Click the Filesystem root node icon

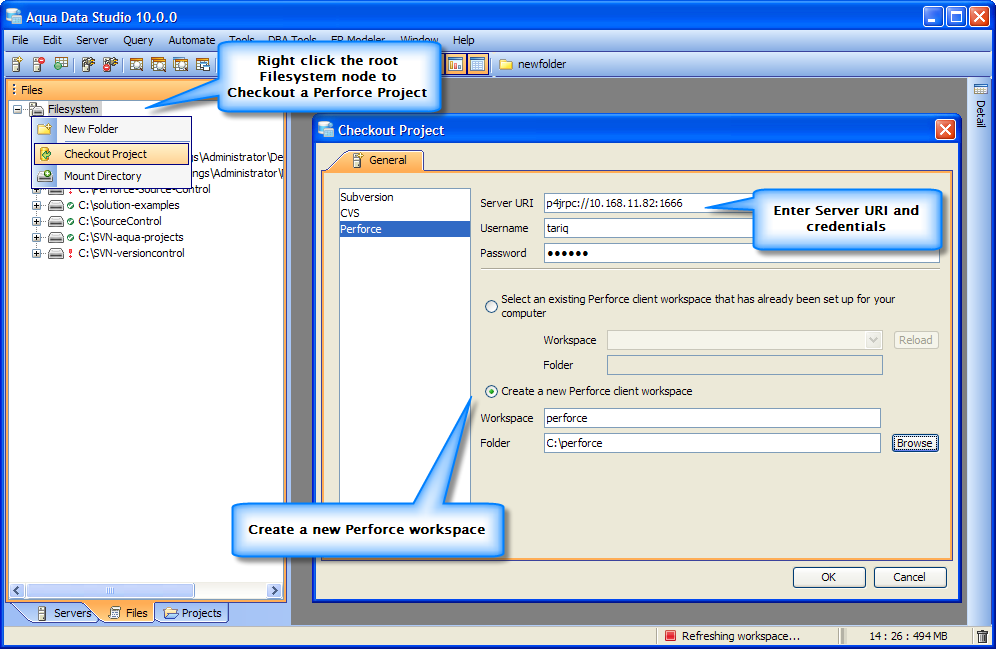37,109
